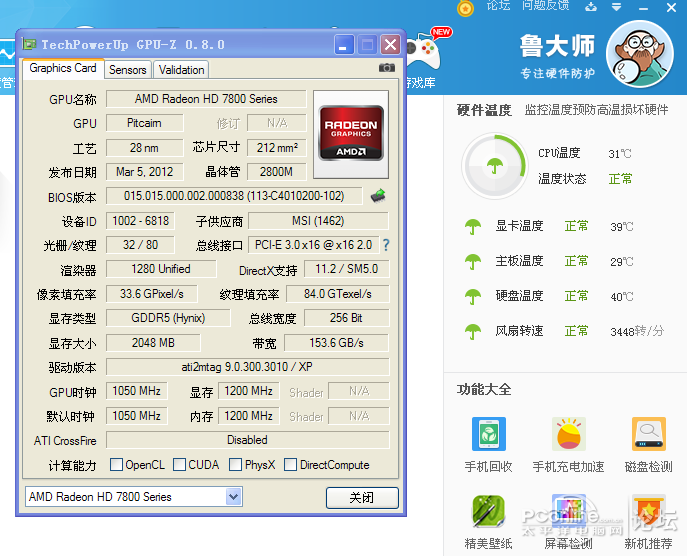Click the 驱动版本 ati2mtag value field
The image size is (687, 556).
click(x=247, y=367)
